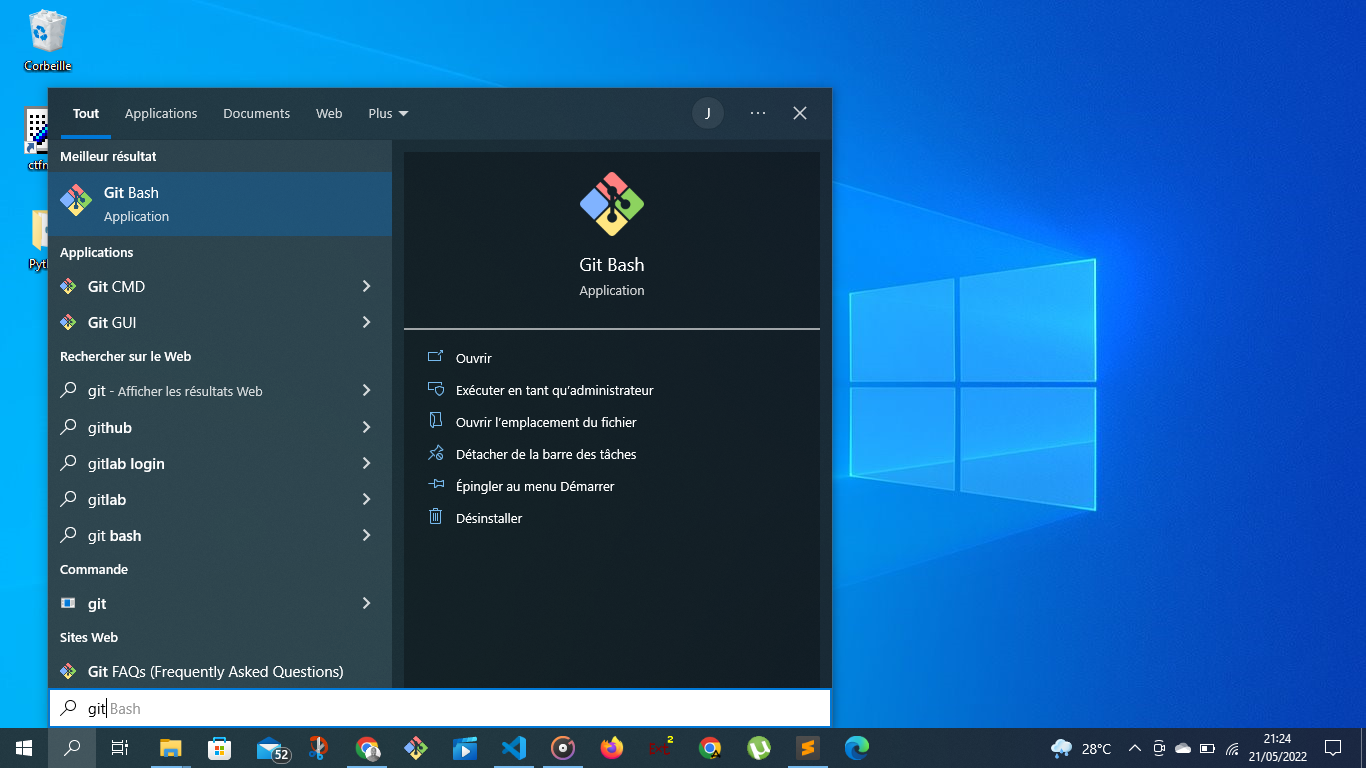1366x768 pixels.
Task: Open the J account button
Action: coord(708,113)
